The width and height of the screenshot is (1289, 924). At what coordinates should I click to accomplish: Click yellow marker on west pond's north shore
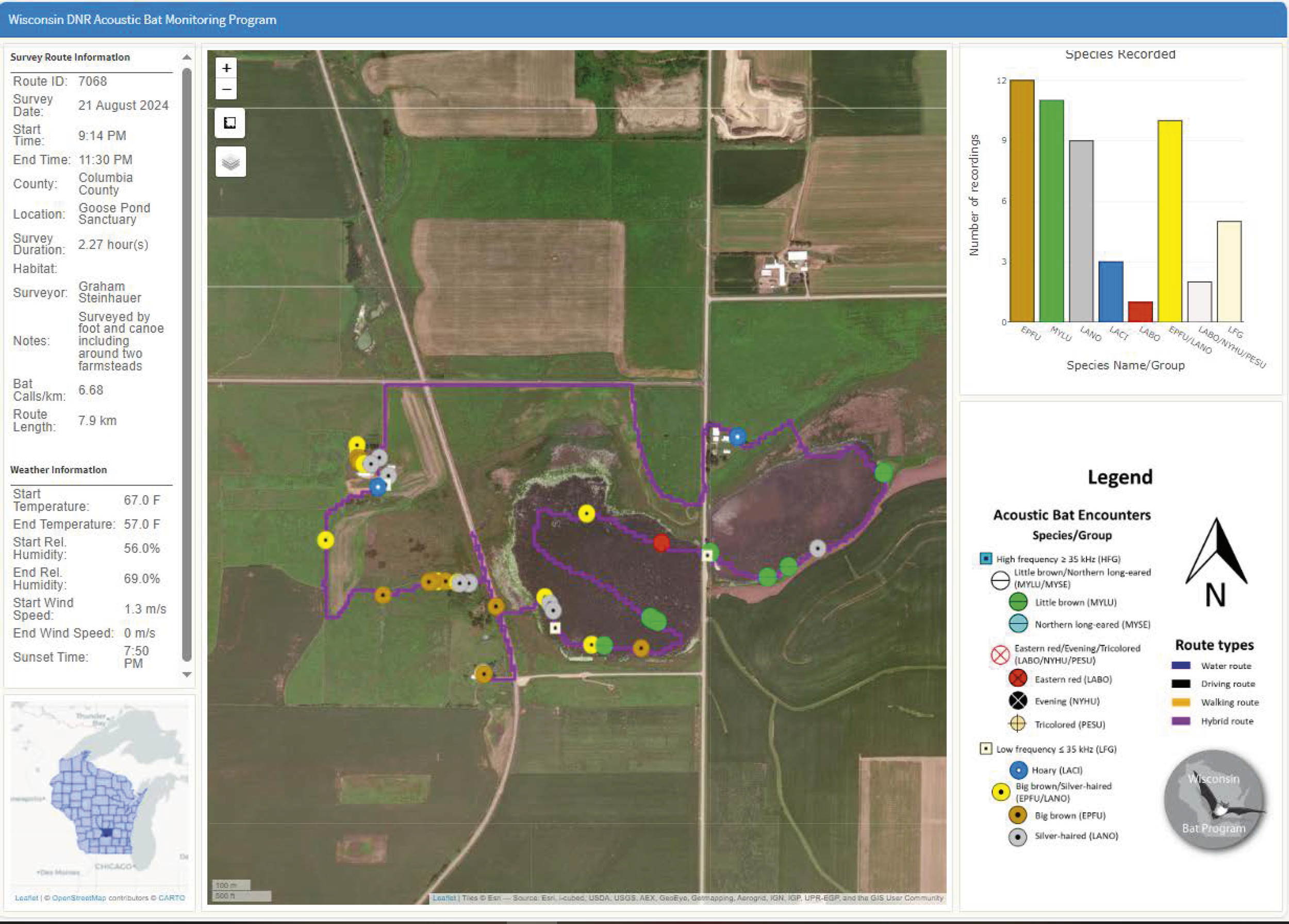587,514
